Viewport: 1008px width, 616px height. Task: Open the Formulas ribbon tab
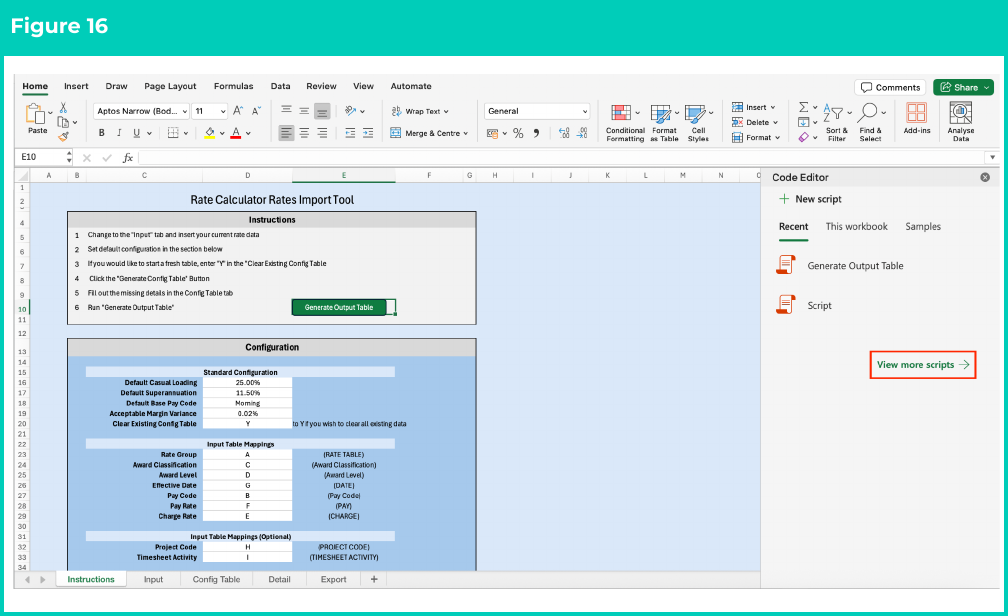click(233, 86)
